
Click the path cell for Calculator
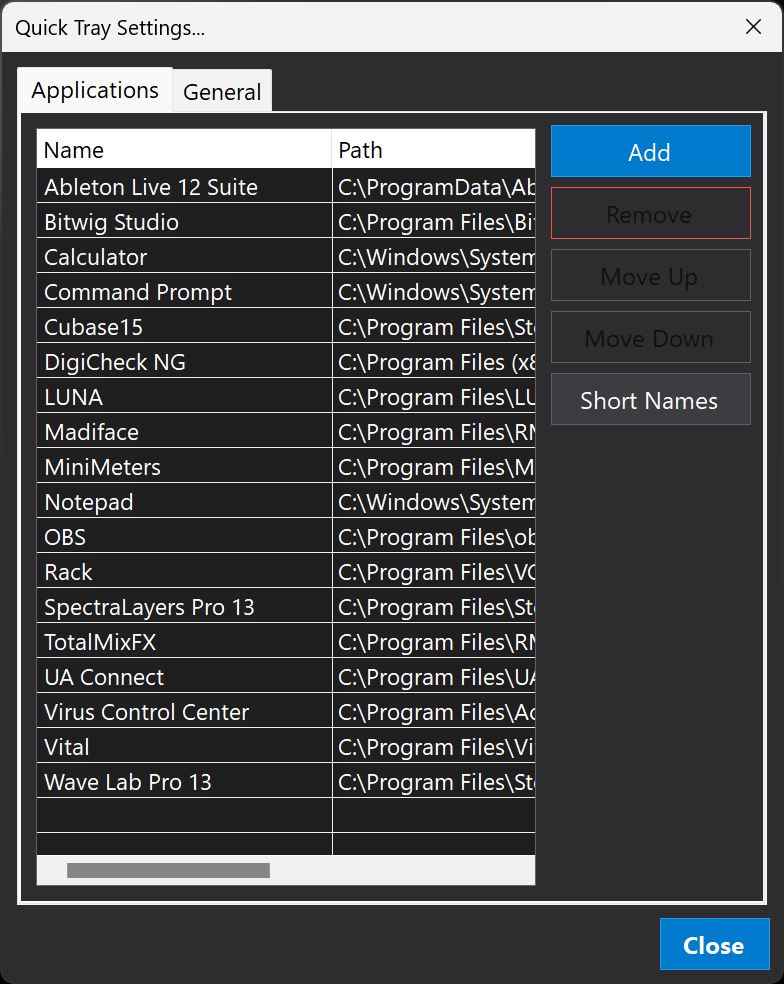click(x=434, y=257)
